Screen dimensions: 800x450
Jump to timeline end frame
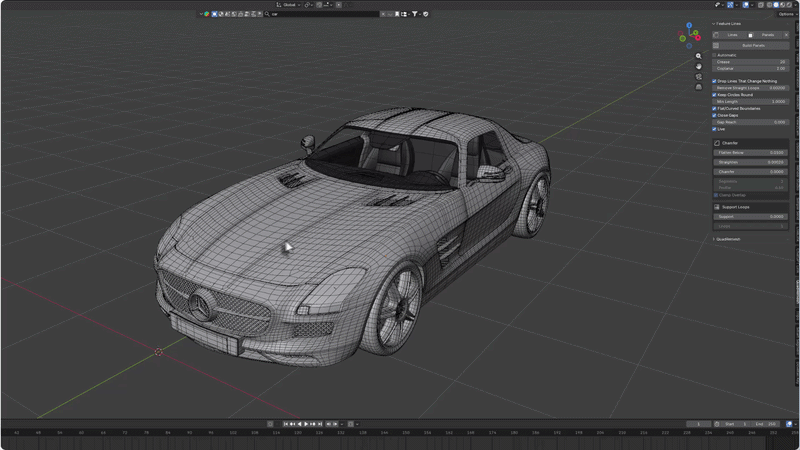[320, 424]
